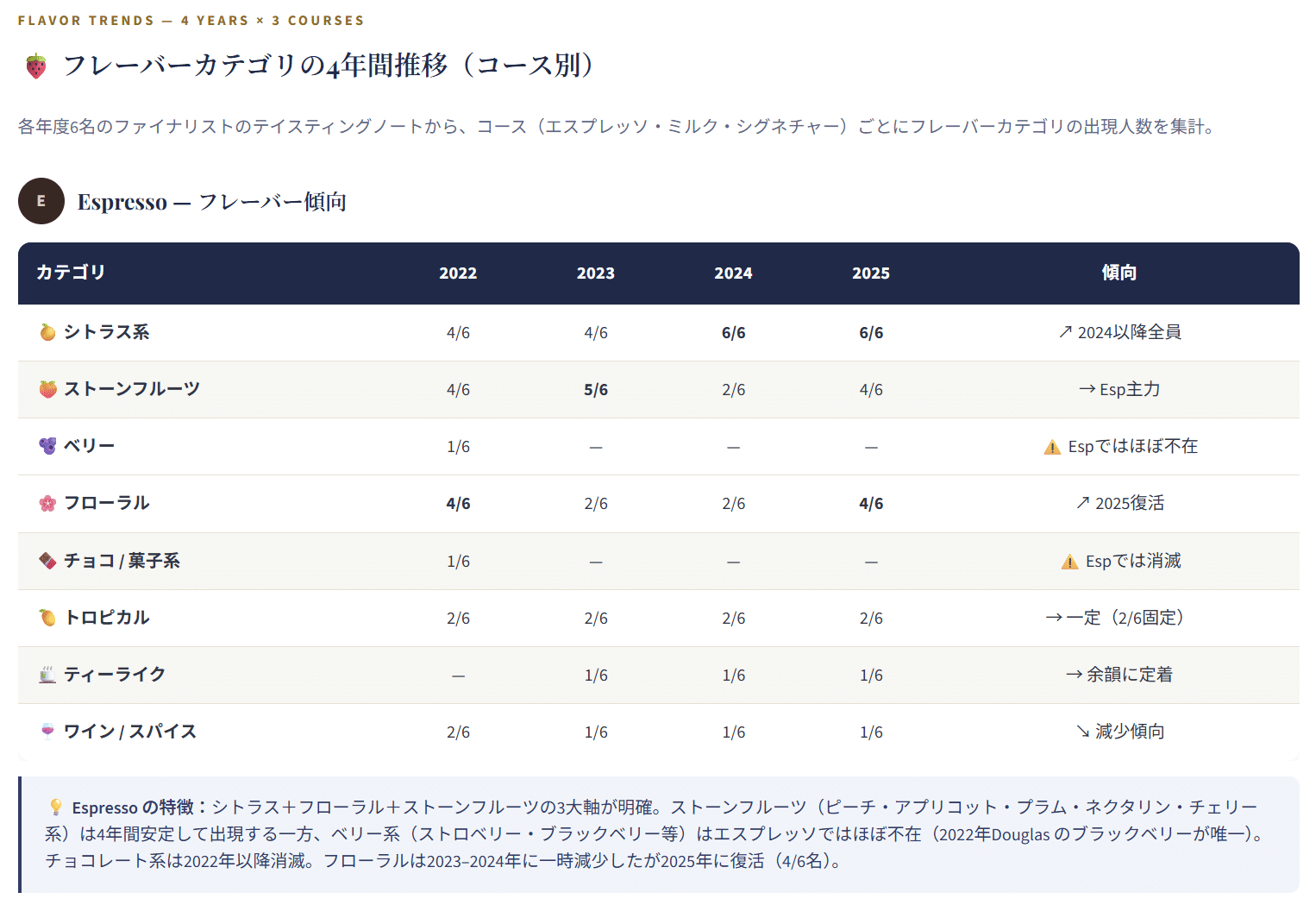Click the warning icon next to Espではほぼ不在
This screenshot has height=905, width=1316.
click(1052, 447)
